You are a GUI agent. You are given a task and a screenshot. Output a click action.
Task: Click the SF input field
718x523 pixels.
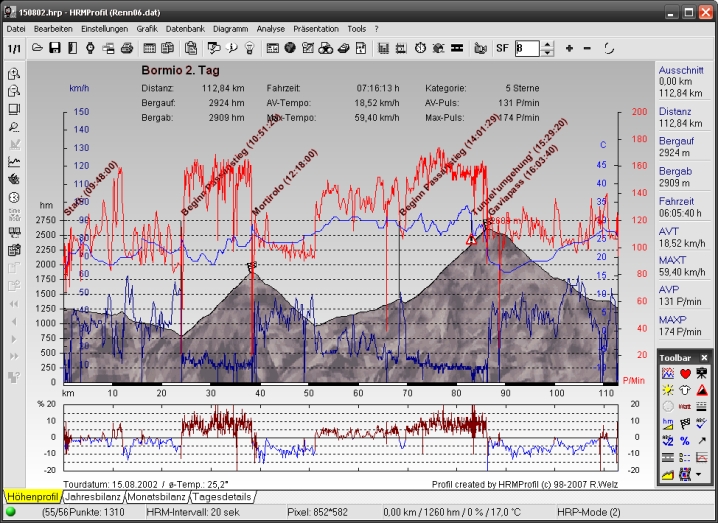coord(526,48)
